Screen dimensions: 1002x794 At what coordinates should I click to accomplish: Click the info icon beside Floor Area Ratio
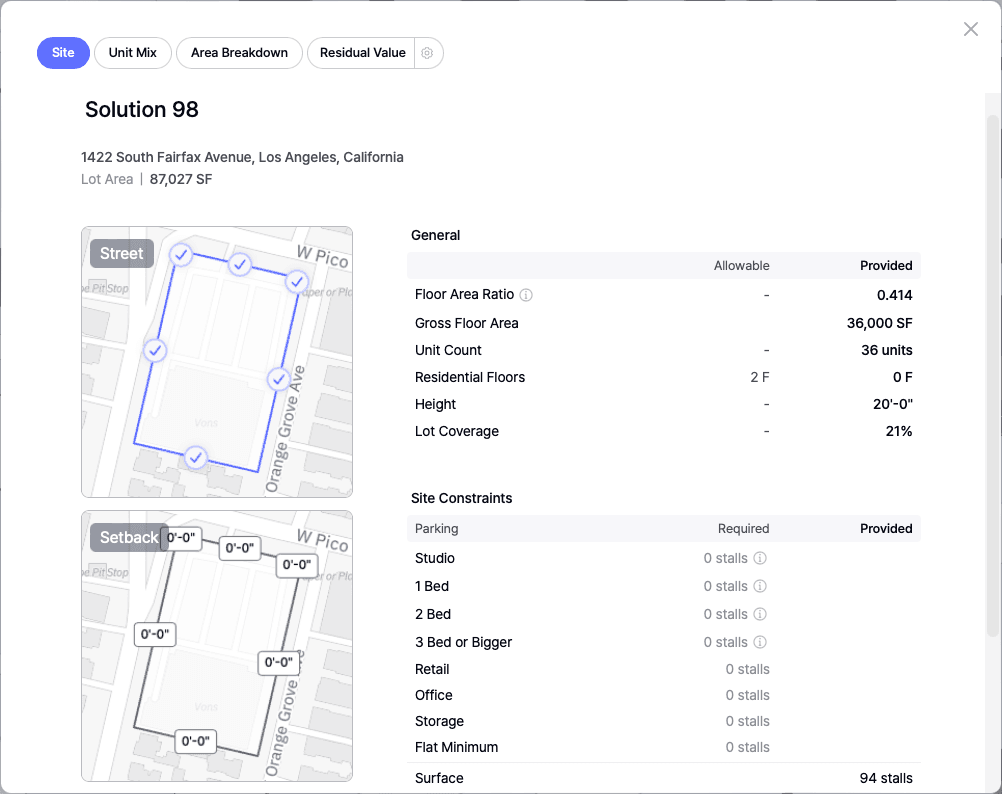coord(526,295)
